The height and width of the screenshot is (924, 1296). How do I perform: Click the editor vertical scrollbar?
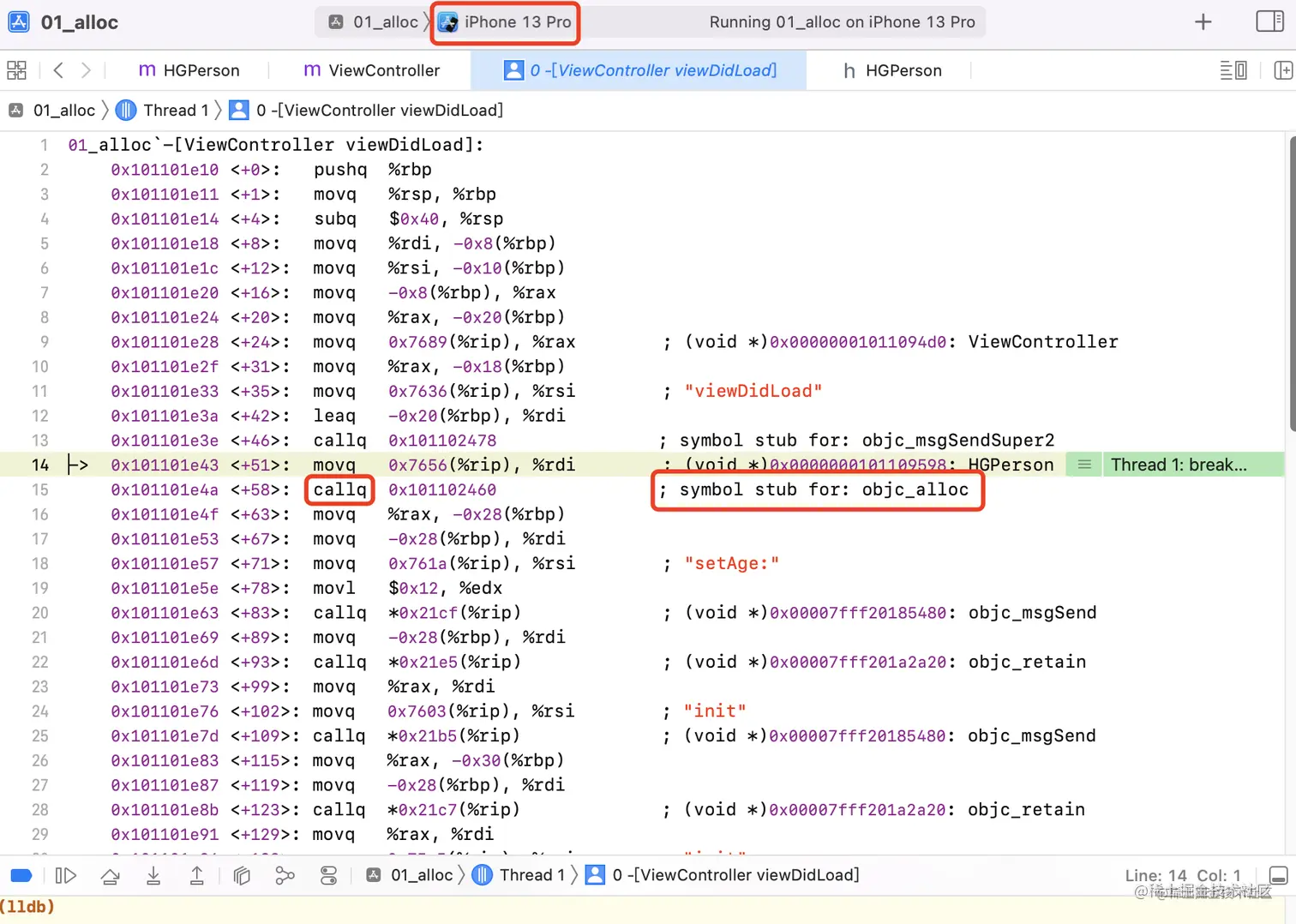1292,283
